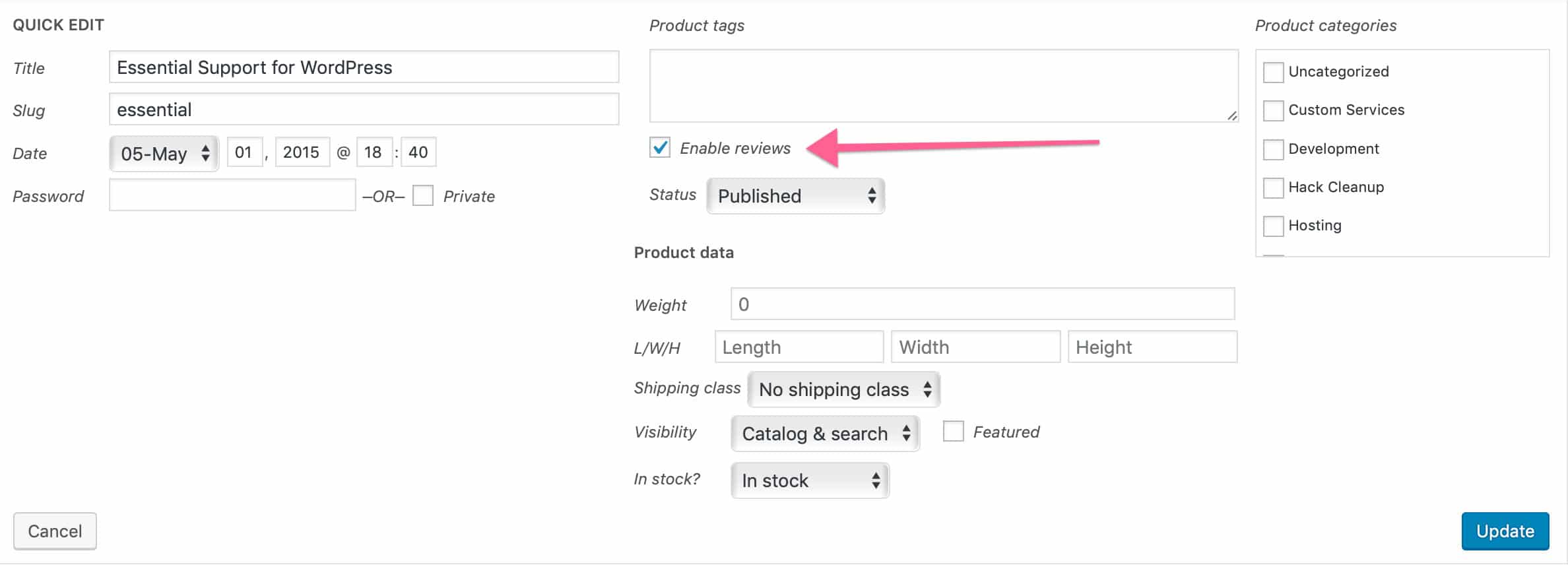Click into the Title text field
Image resolution: width=1568 pixels, height=565 pixels.
point(364,67)
